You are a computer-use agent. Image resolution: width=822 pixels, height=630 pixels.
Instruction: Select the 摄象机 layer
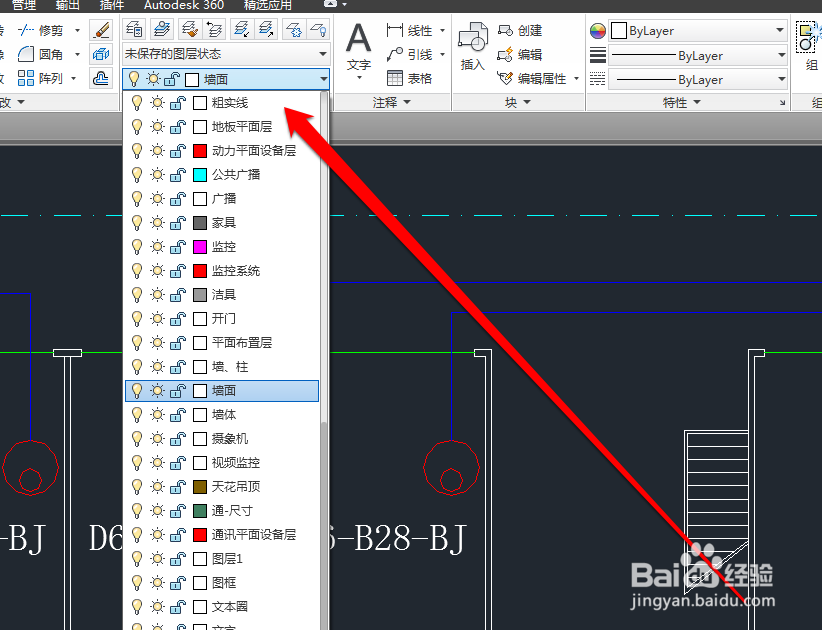click(222, 439)
